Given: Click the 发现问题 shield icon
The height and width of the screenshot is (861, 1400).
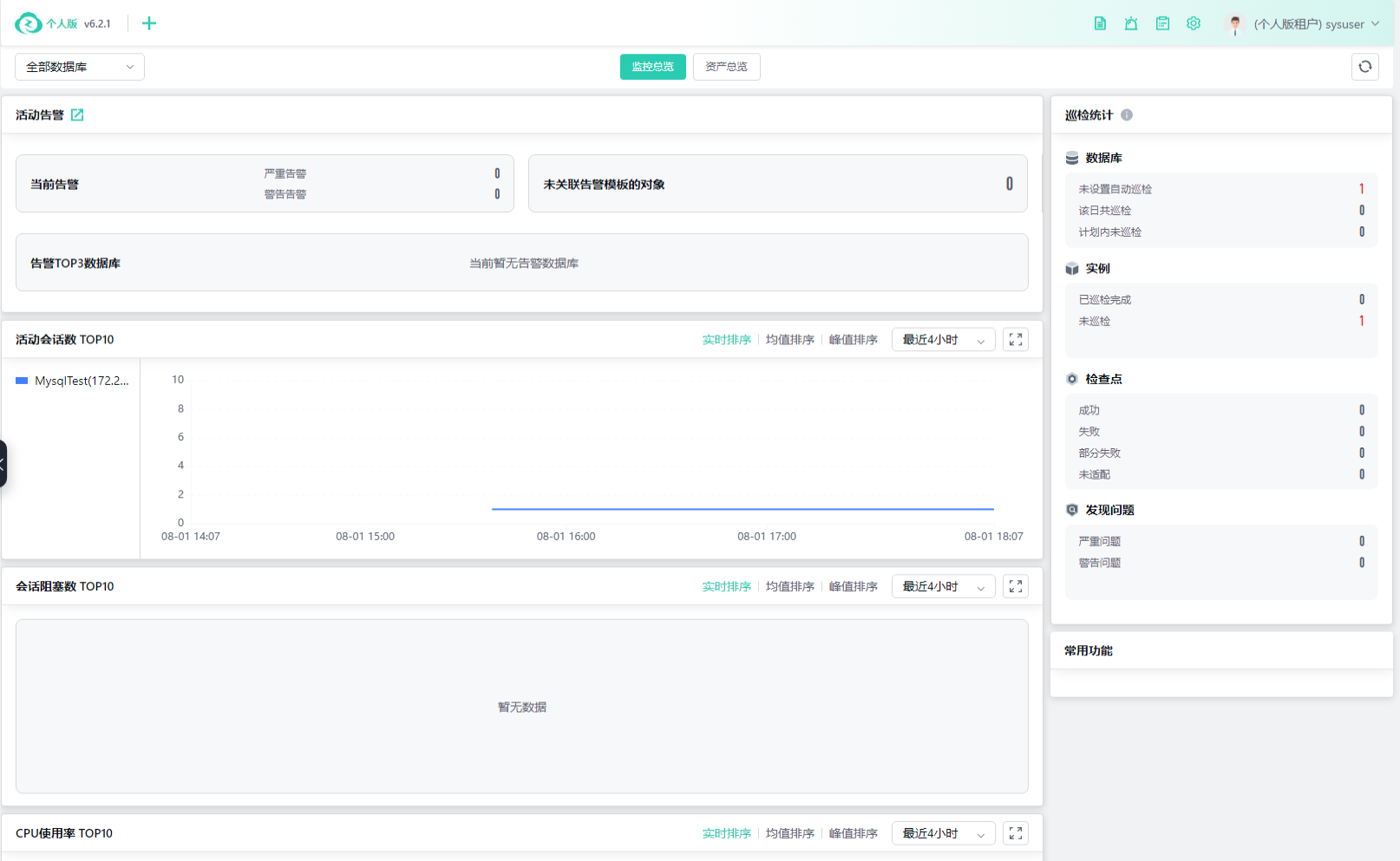Looking at the screenshot, I should 1072,510.
